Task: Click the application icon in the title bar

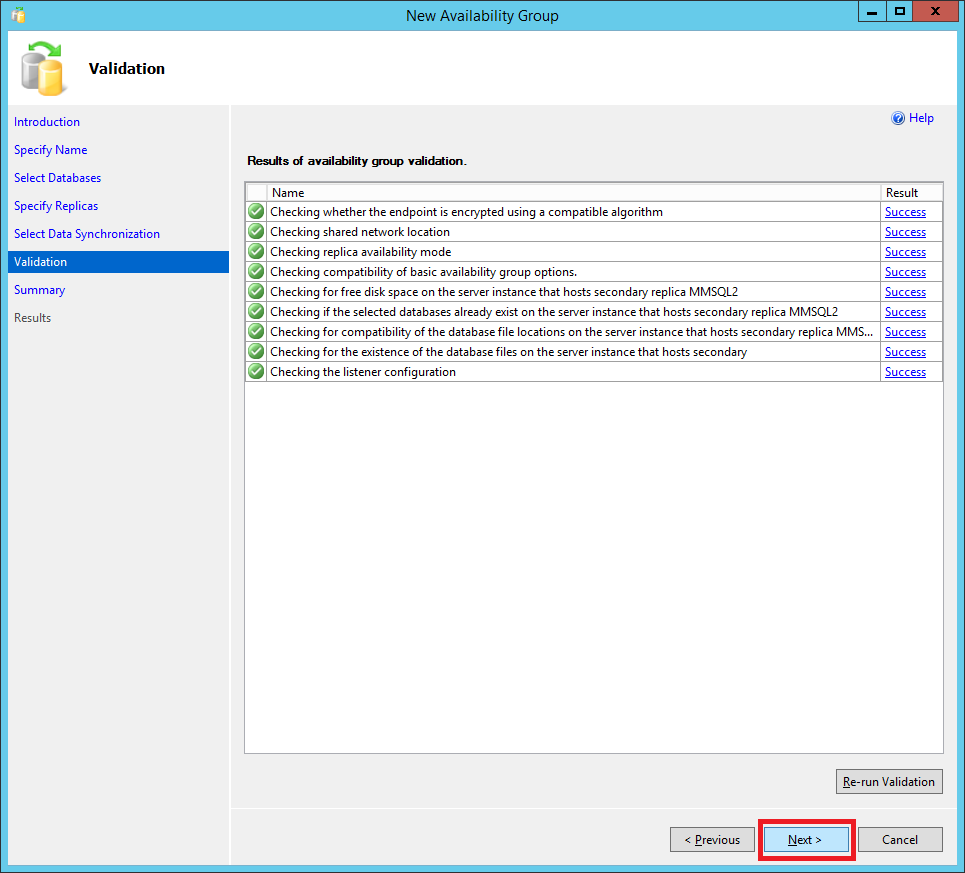Action: point(18,15)
